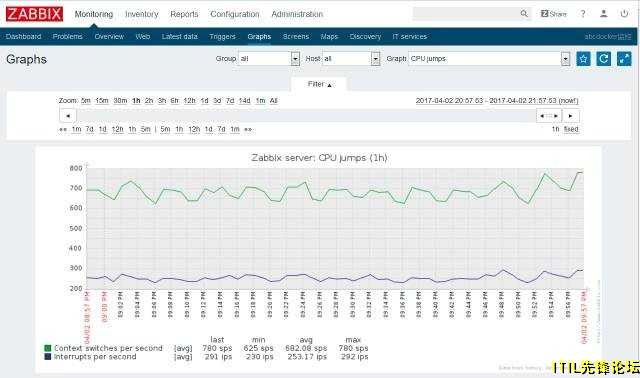Select the All zoom link
The height and width of the screenshot is (378, 640).
[x=273, y=100]
